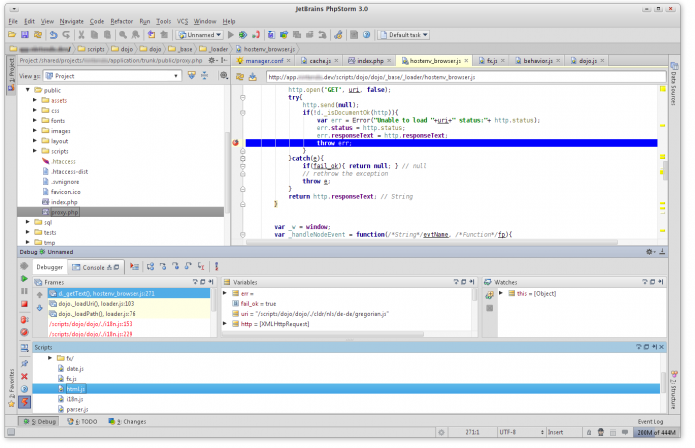The height and width of the screenshot is (448, 695).
Task: Click the View Breakpoints icon in debug sidebar
Action: click(x=24, y=319)
